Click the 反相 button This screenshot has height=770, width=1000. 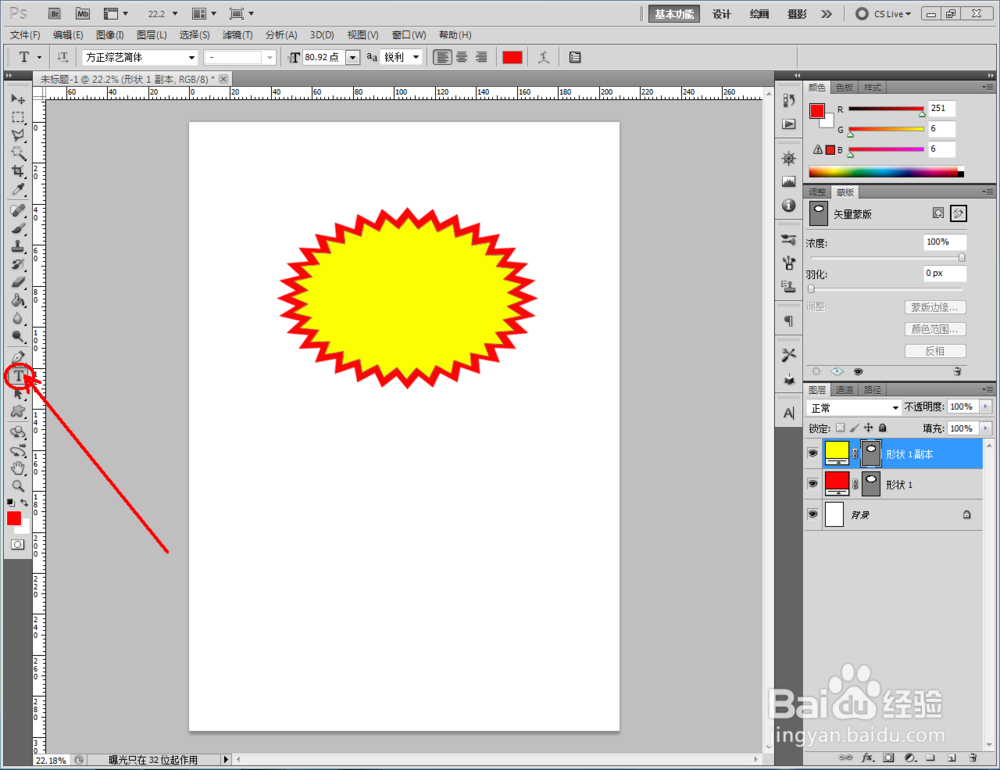[x=935, y=351]
